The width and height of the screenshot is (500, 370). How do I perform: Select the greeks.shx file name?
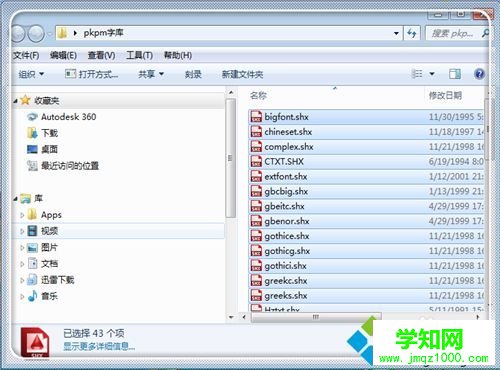click(x=286, y=296)
